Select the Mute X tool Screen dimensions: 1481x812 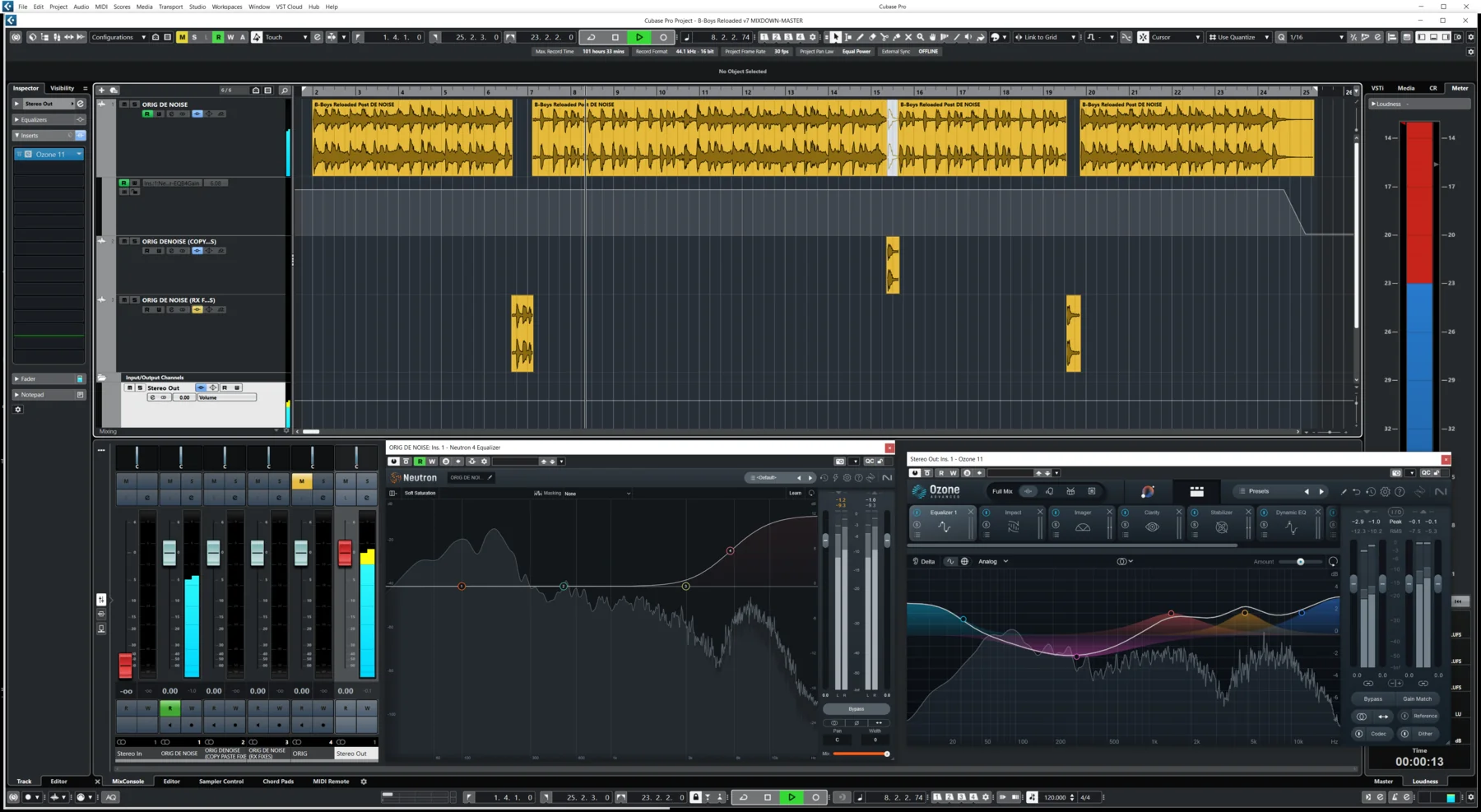click(x=908, y=37)
